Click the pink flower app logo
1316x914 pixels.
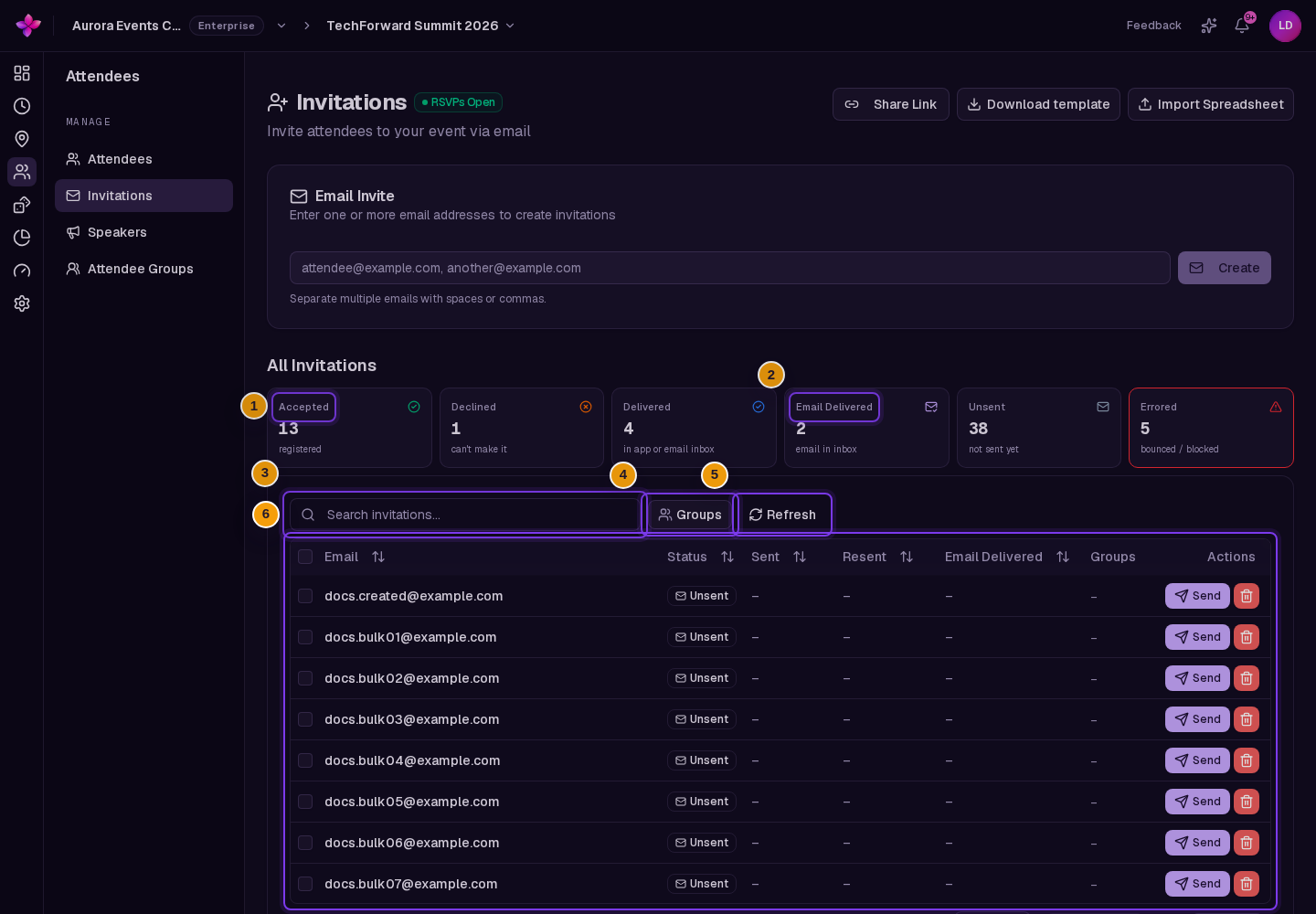click(28, 26)
